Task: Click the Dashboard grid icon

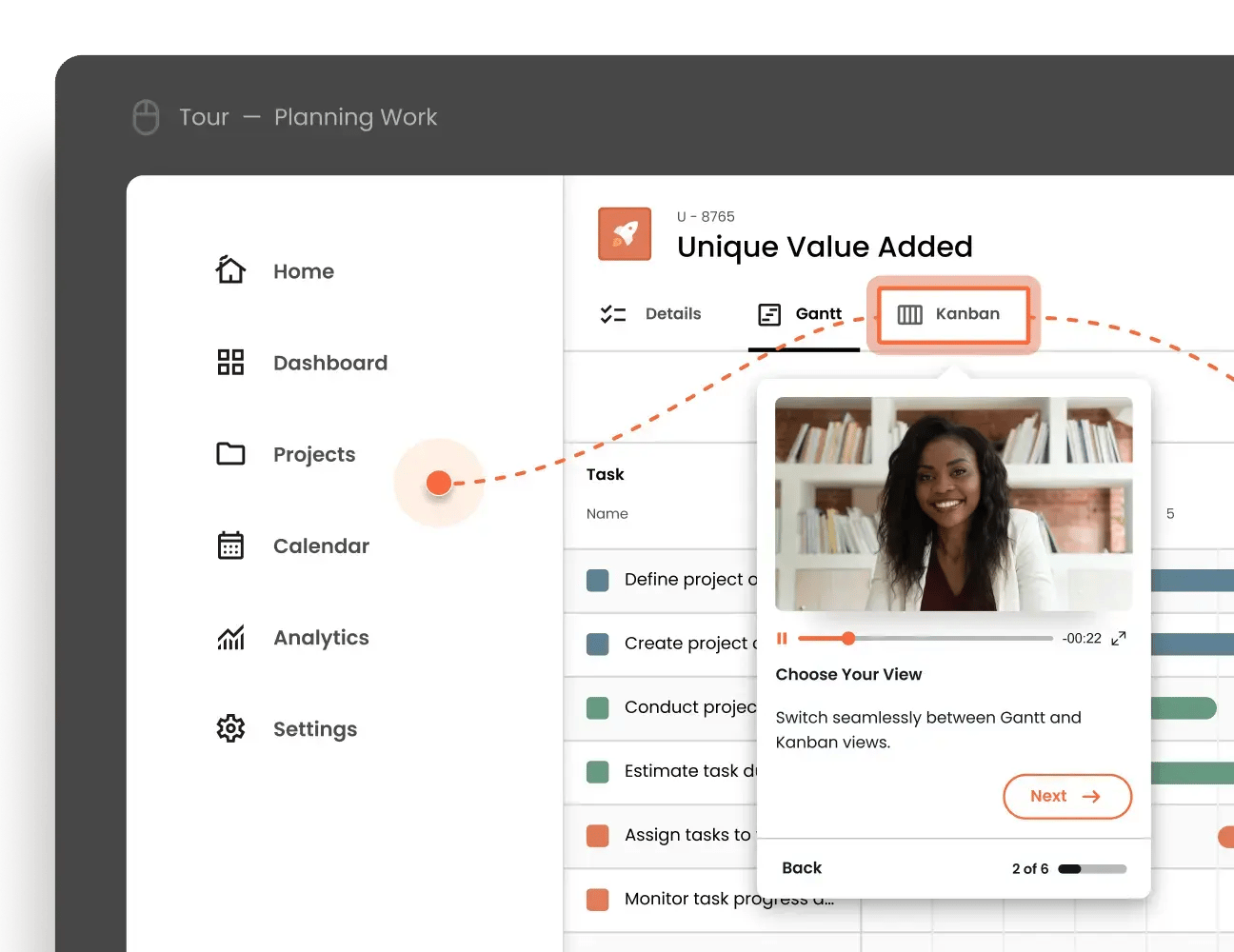Action: click(230, 362)
